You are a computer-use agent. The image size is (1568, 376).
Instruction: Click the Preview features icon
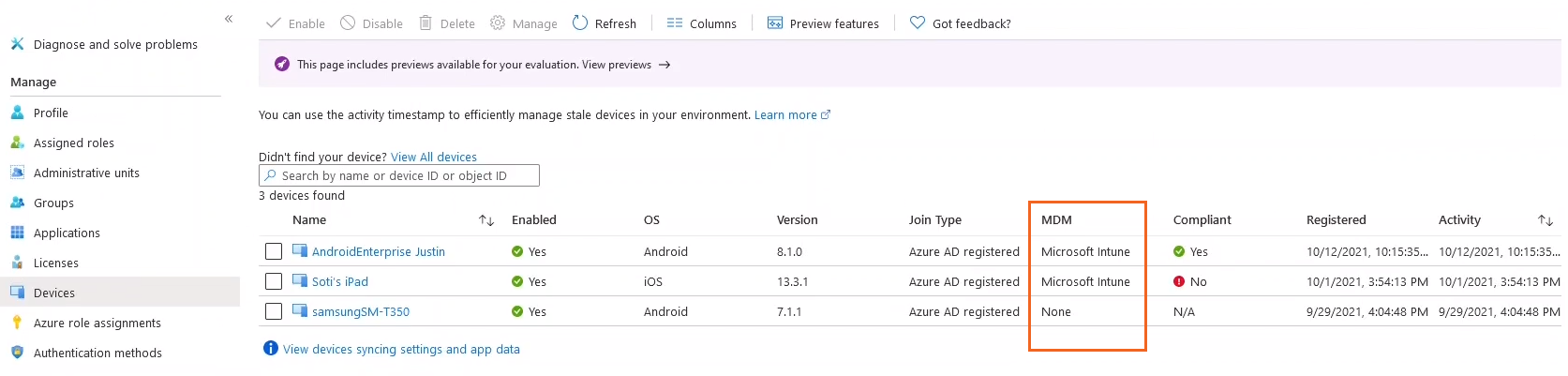[x=775, y=23]
